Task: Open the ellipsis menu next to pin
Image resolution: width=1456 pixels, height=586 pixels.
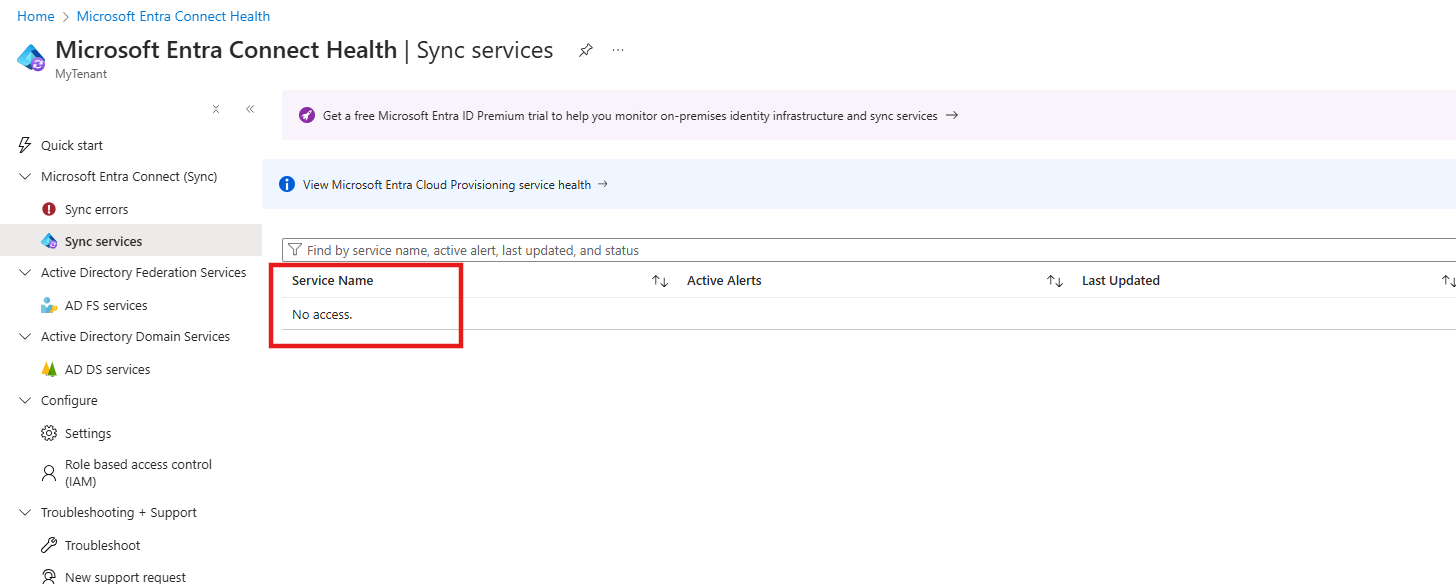Action: coord(617,49)
